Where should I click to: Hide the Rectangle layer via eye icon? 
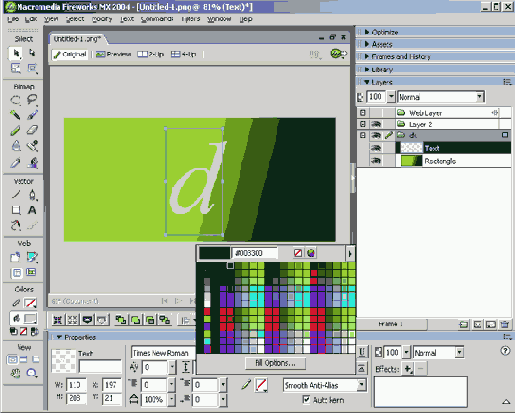click(x=376, y=161)
